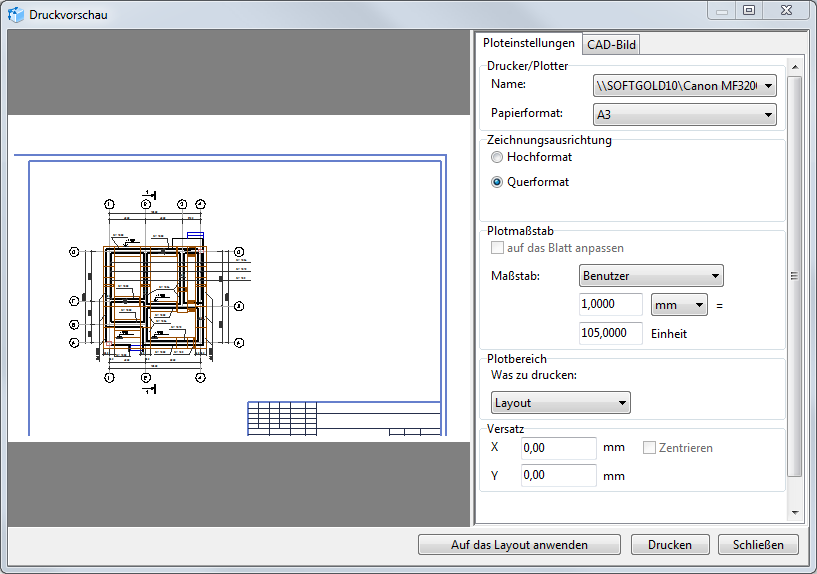817x574 pixels.
Task: Switch to the CAD-Bild tab
Action: (x=611, y=44)
